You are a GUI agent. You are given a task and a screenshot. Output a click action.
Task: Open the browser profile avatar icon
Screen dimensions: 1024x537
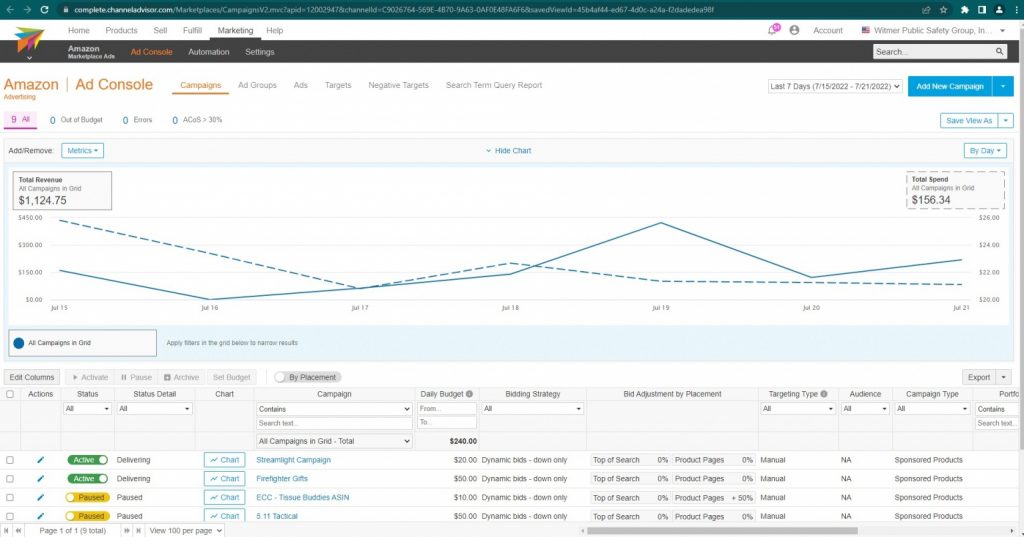[x=999, y=10]
